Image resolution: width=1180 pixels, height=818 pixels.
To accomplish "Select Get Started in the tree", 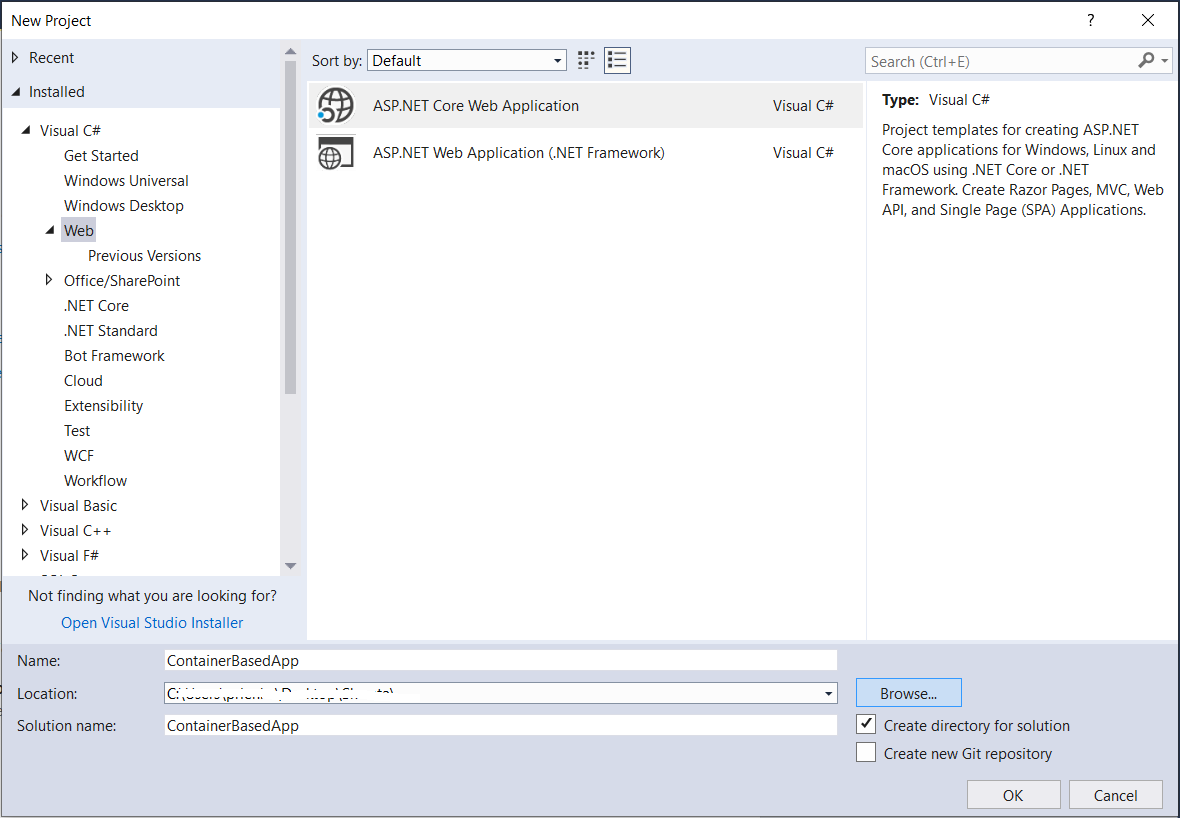I will click(101, 156).
